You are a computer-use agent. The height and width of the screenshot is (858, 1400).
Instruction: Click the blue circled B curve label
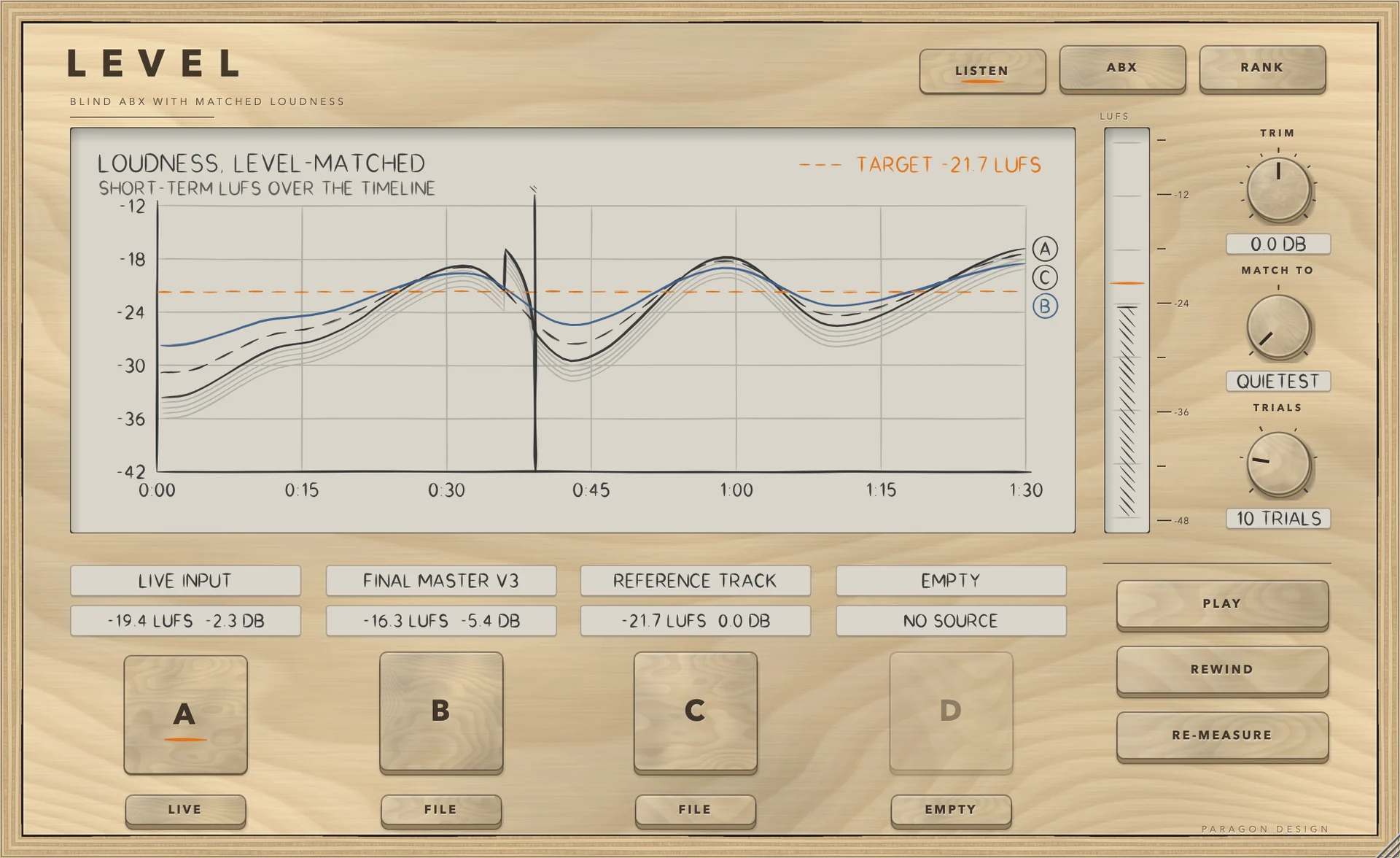[1045, 306]
